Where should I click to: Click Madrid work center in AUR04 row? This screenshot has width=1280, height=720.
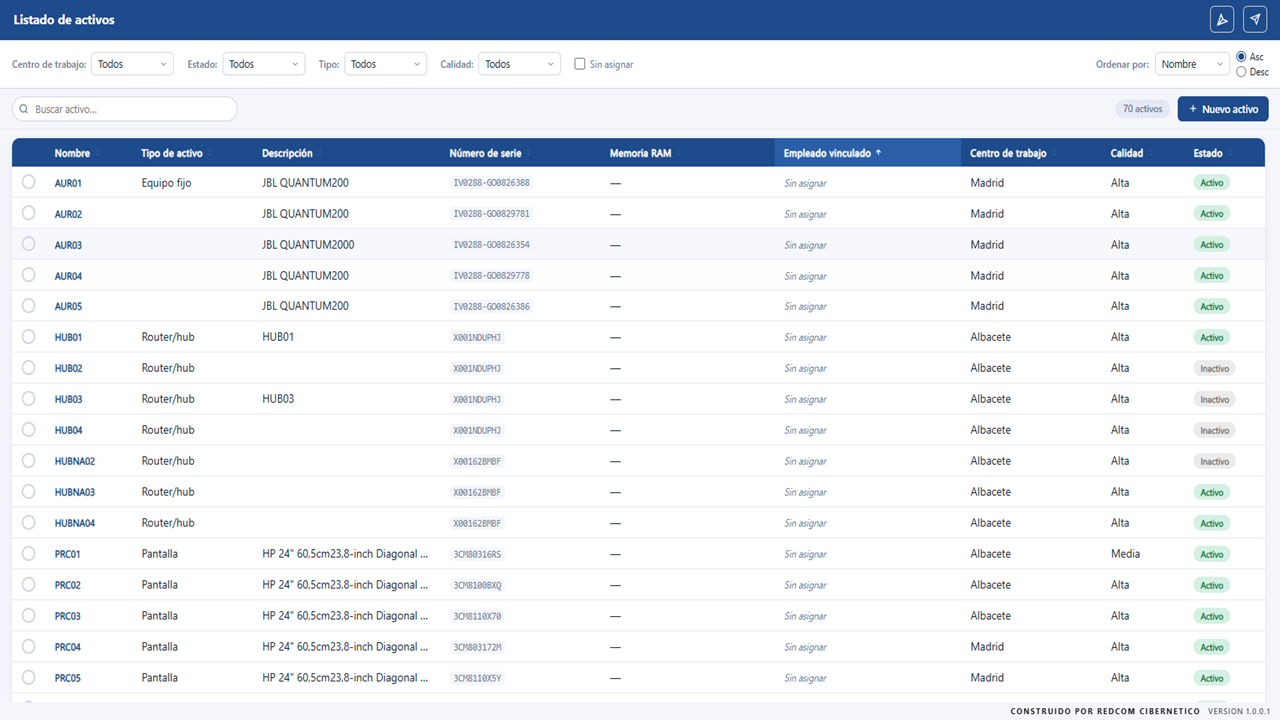coord(987,276)
